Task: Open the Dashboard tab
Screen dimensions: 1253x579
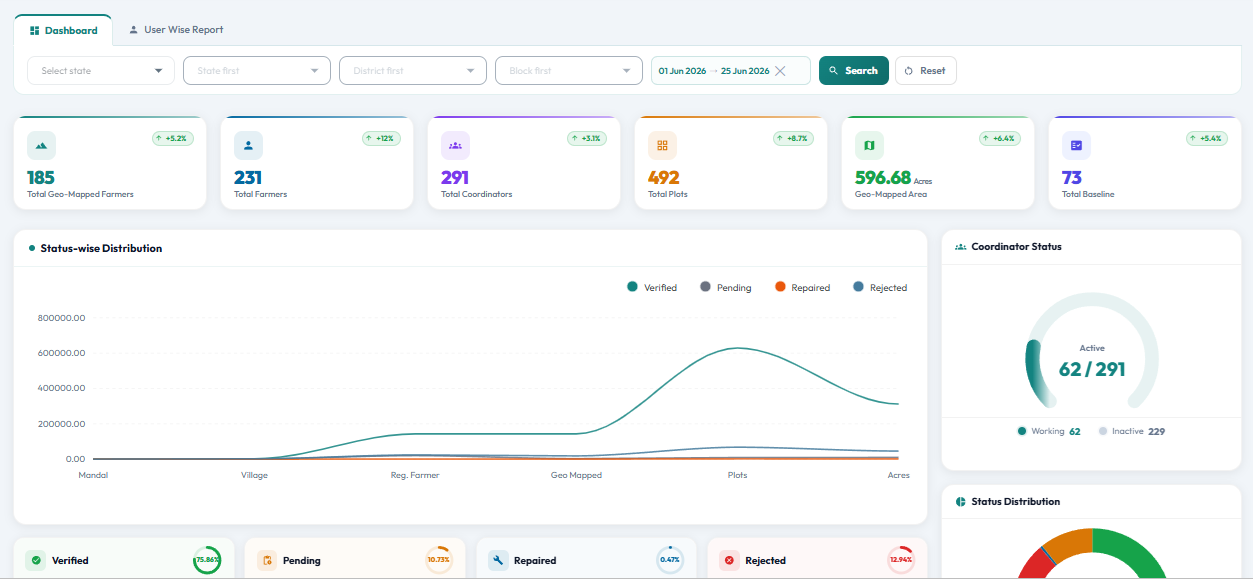Action: [x=63, y=30]
